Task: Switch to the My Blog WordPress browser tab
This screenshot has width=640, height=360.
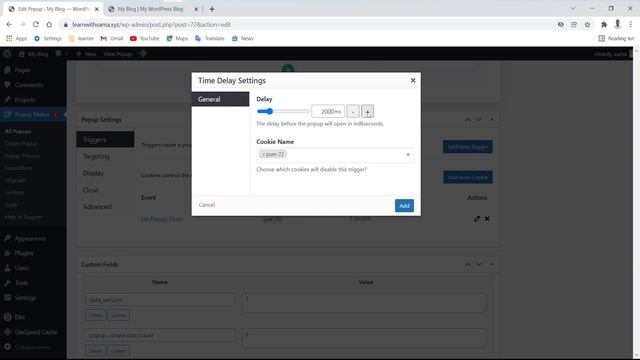Action: [150, 9]
